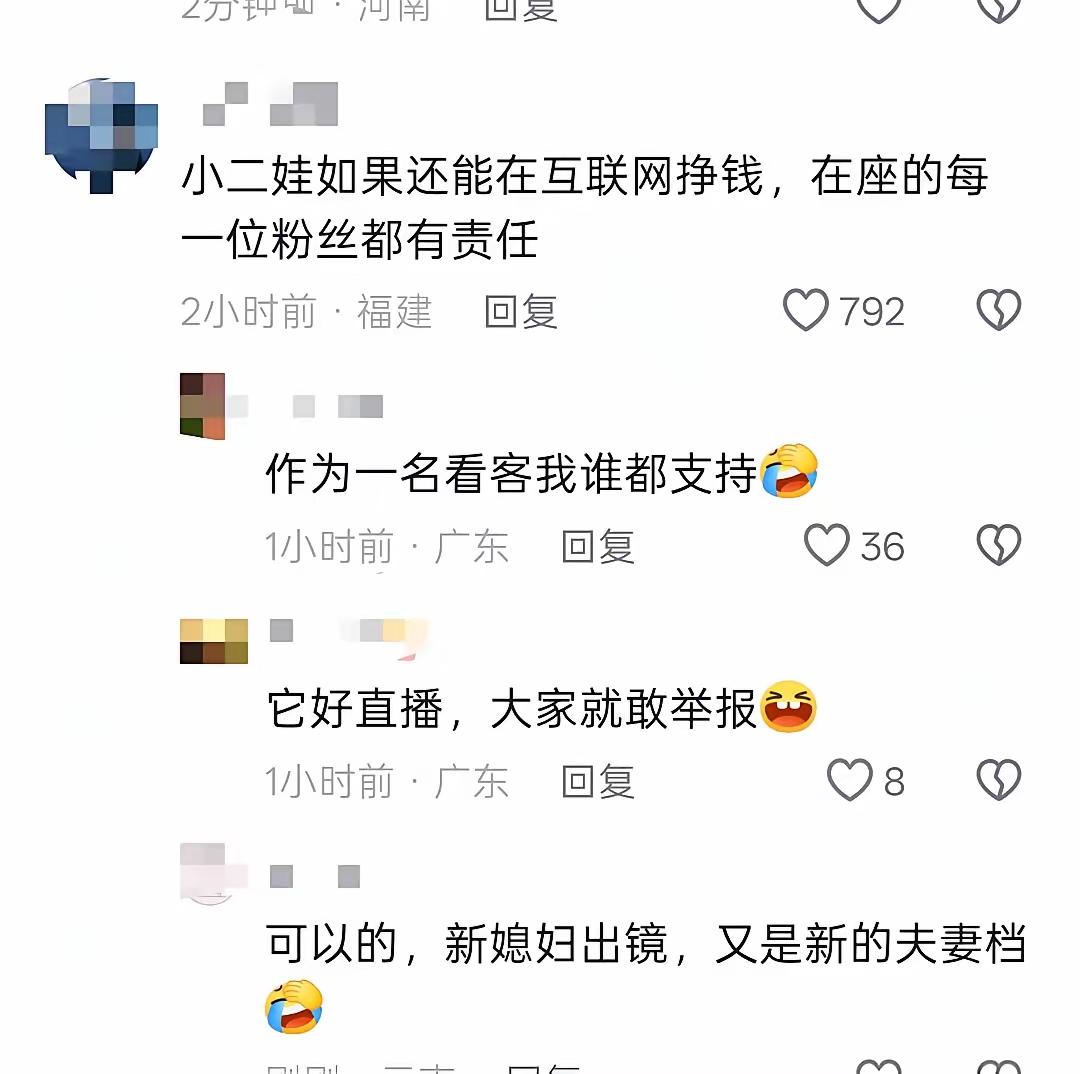Reply to the 大家就敢举报 comment

pos(598,782)
